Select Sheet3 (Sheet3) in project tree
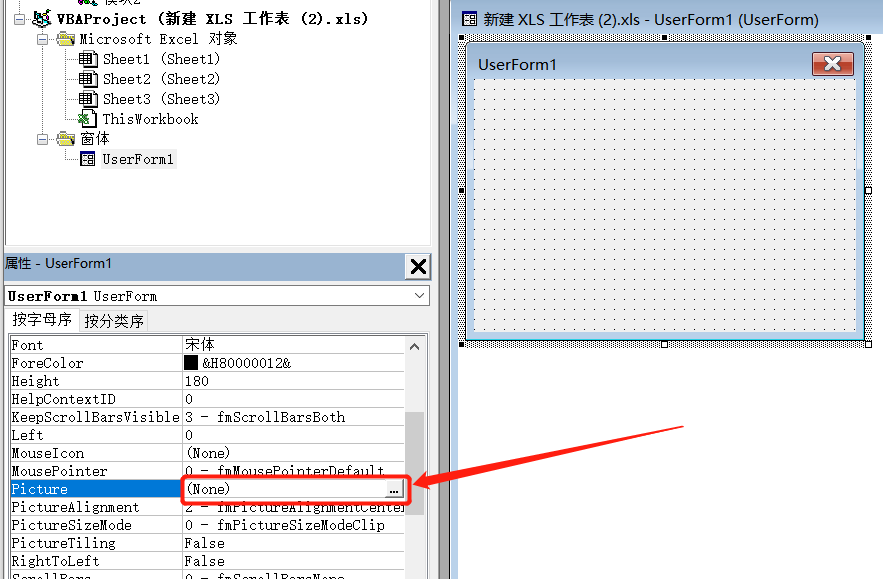The height and width of the screenshot is (579, 883). click(x=161, y=99)
